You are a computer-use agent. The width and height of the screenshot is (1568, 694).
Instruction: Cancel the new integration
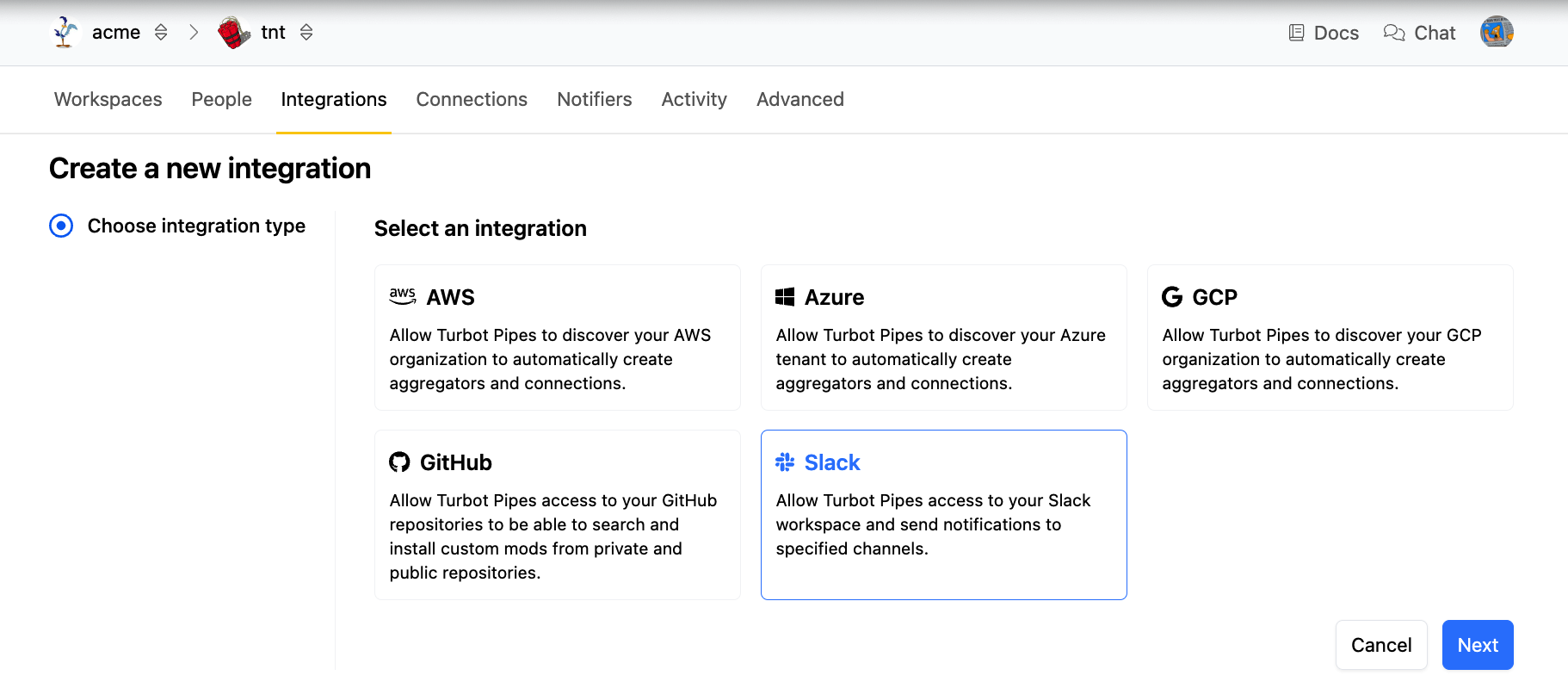[x=1380, y=645]
